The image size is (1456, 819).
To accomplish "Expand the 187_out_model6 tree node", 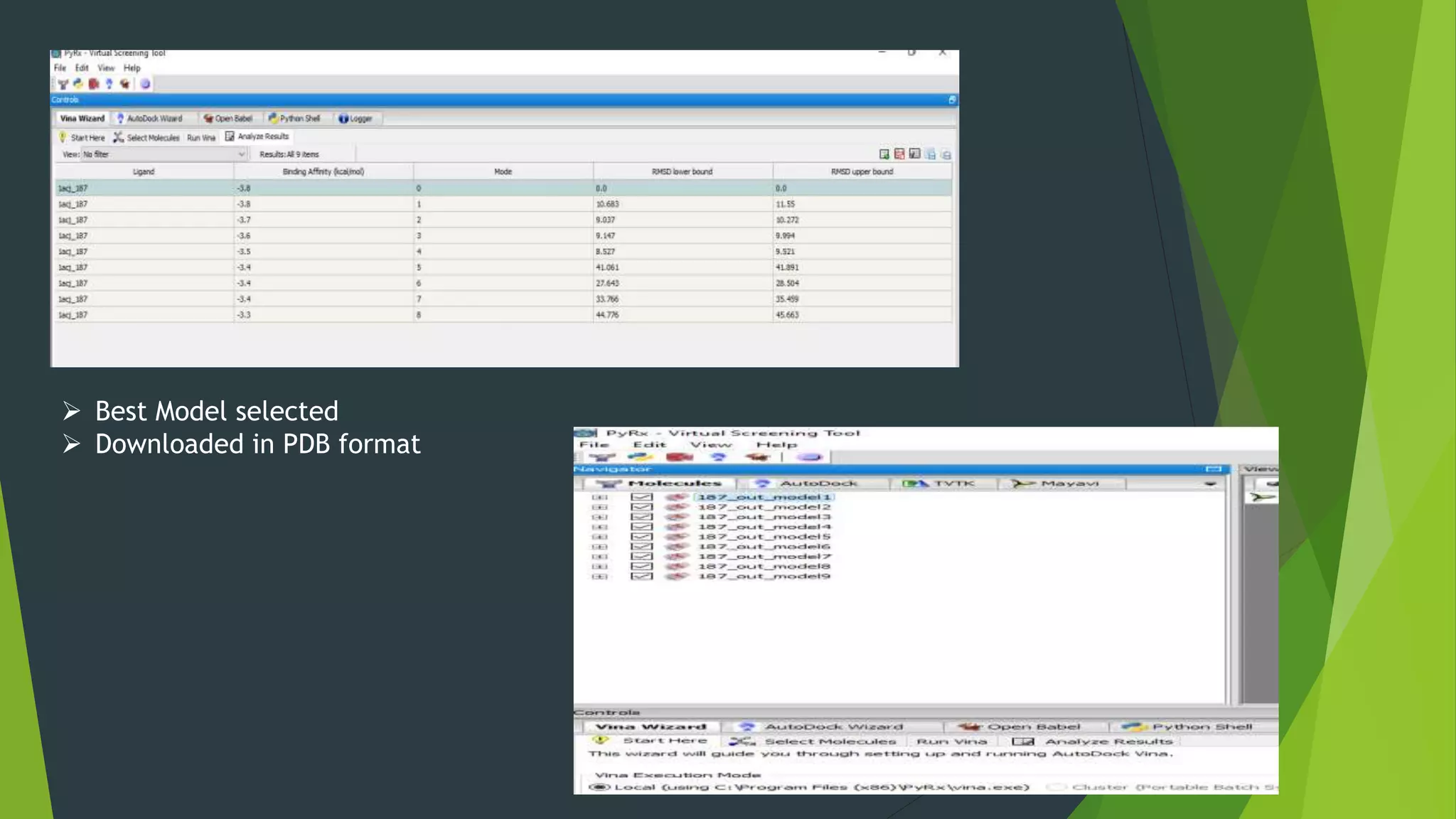I will coord(599,547).
